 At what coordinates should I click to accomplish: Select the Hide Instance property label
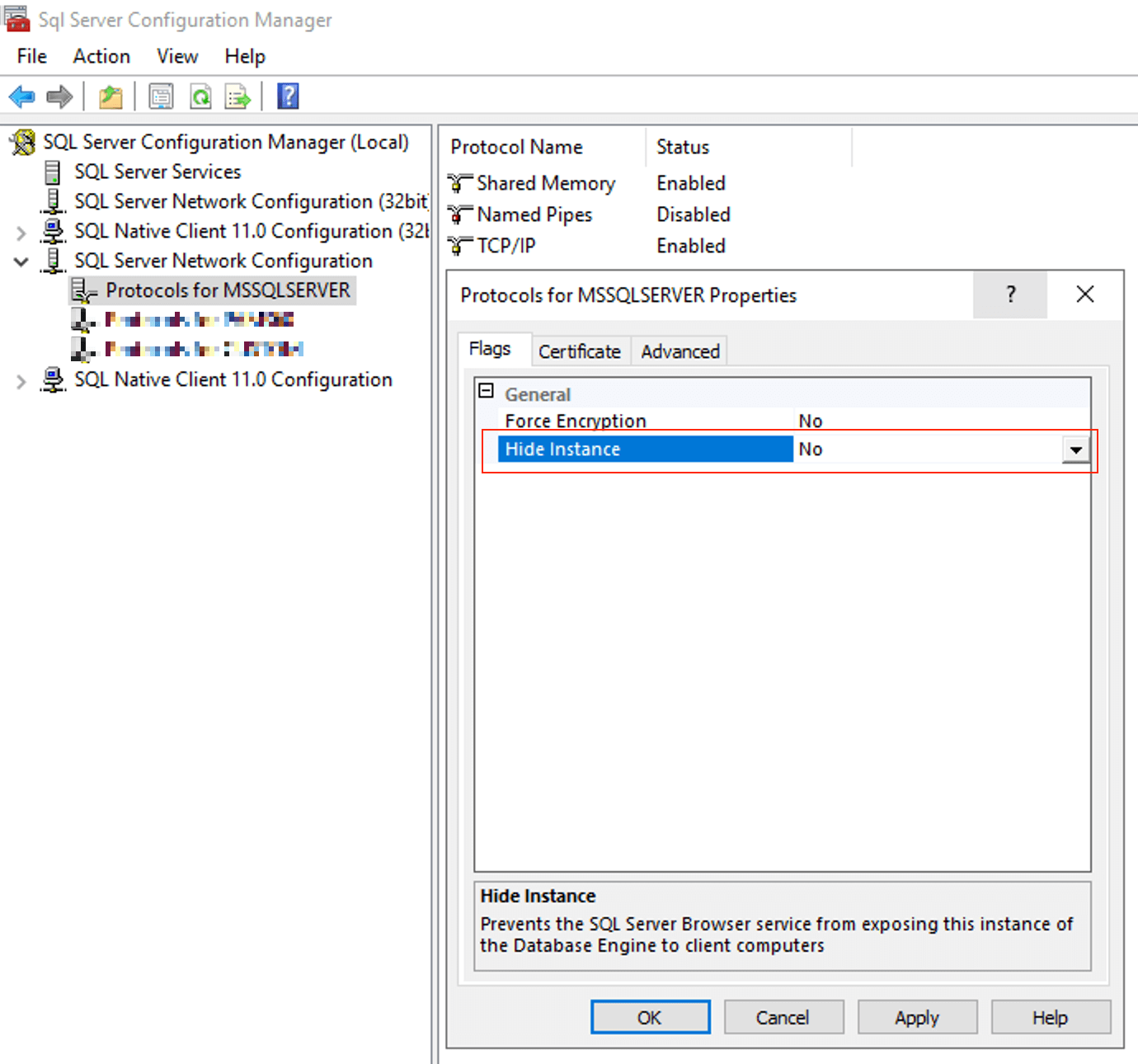pyautogui.click(x=645, y=450)
